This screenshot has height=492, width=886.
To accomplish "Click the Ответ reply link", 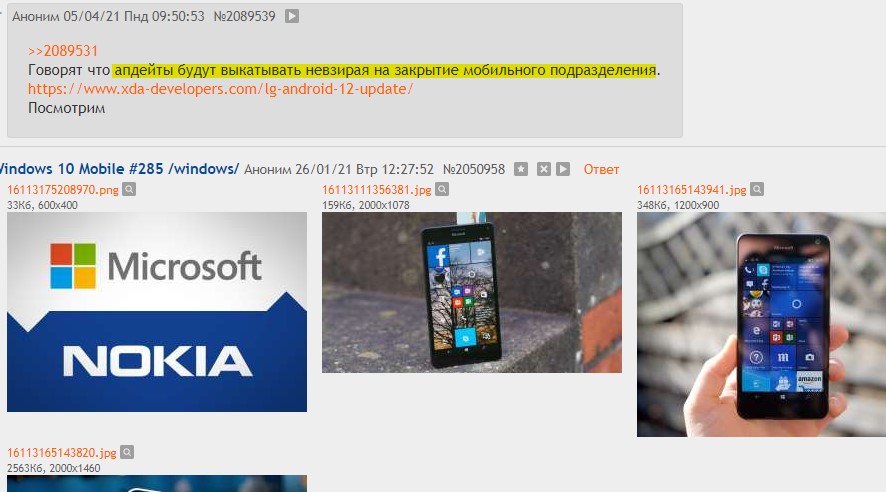I will [x=601, y=169].
